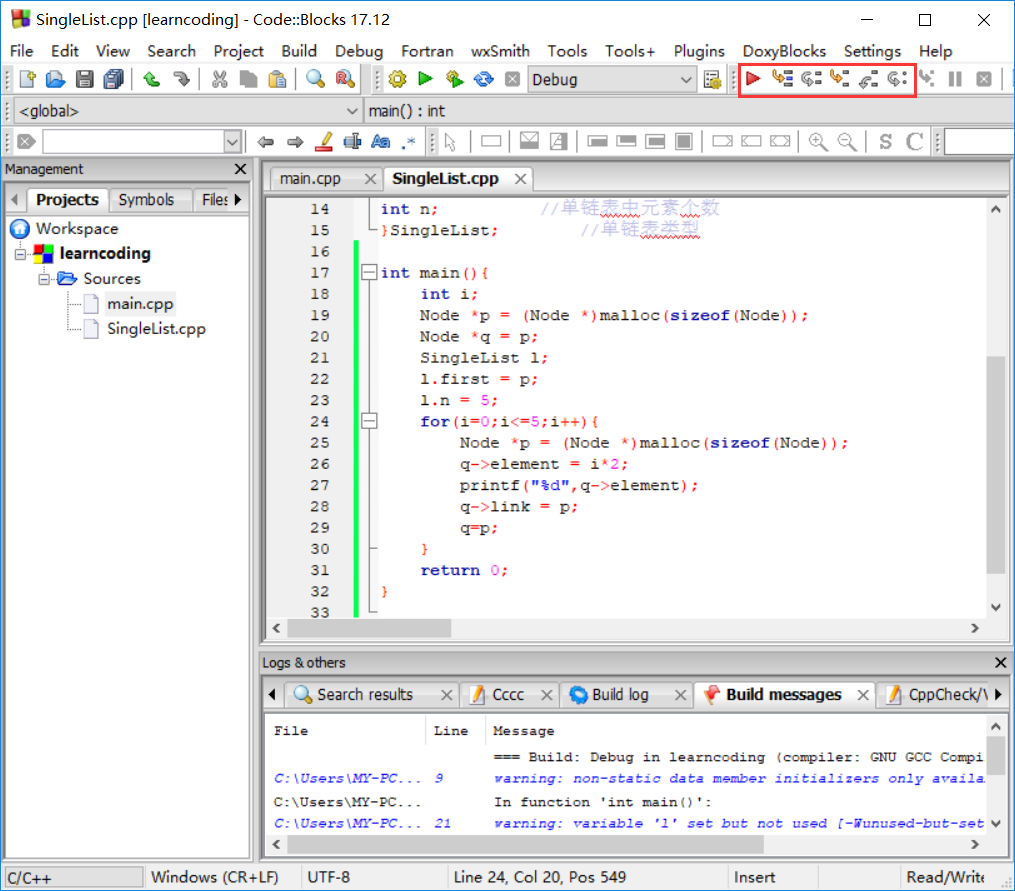Image resolution: width=1015 pixels, height=891 pixels.
Task: Open a file with the folder icon
Action: [x=56, y=80]
